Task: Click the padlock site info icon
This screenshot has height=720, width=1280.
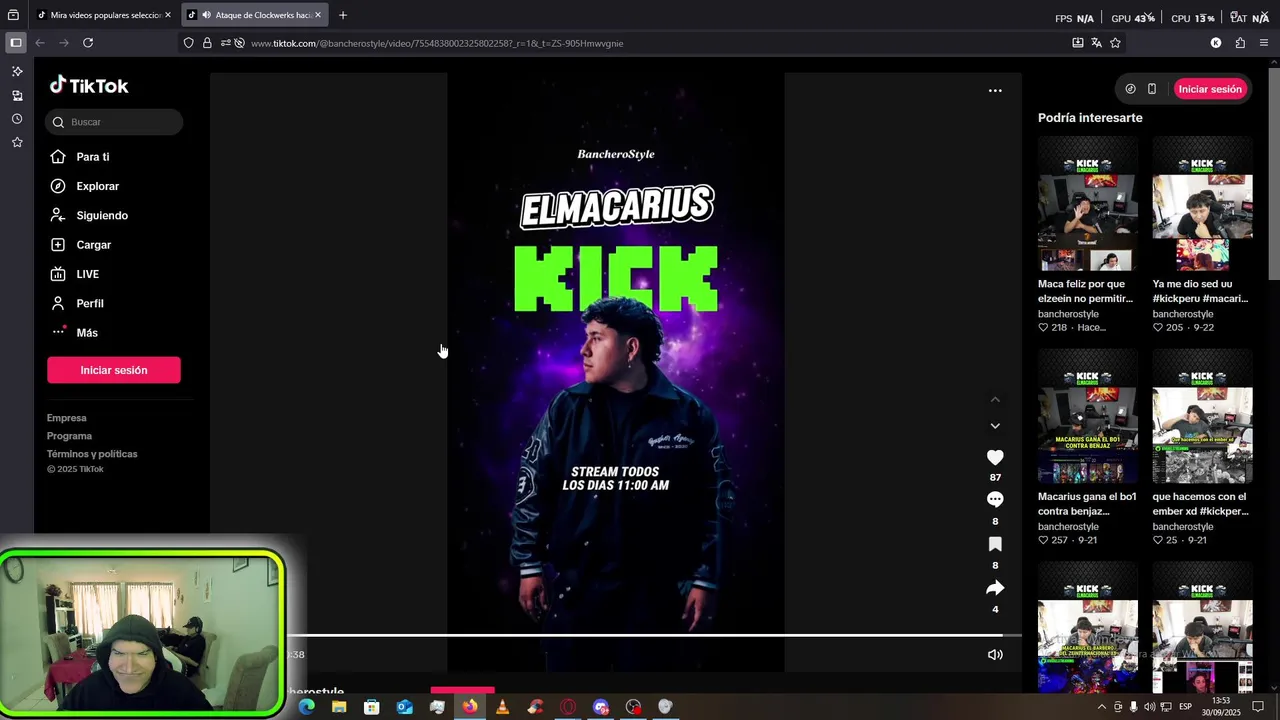Action: tap(207, 43)
